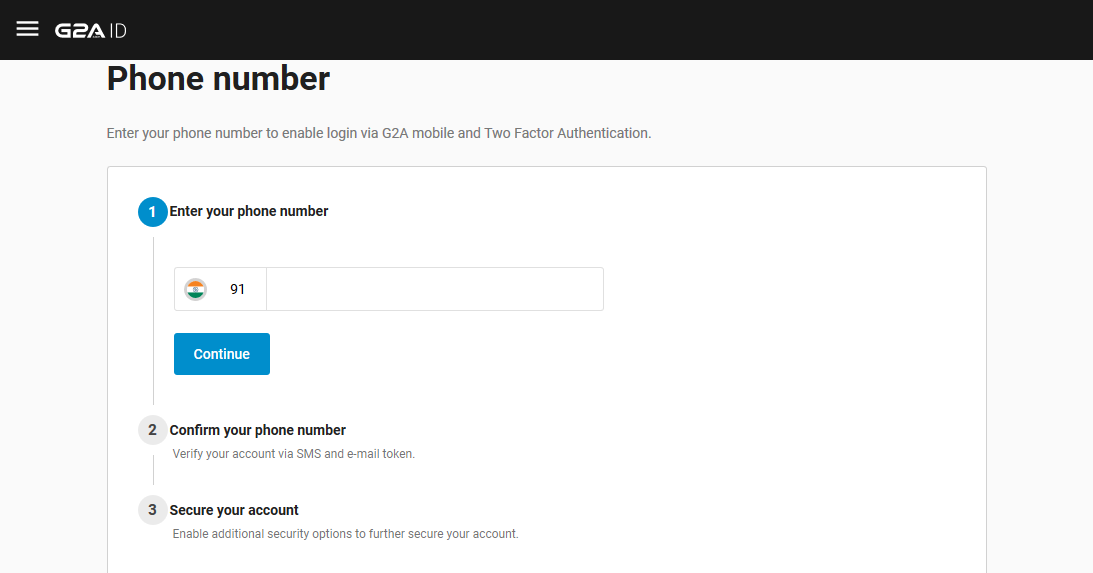Open the hamburger menu in header
Image resolution: width=1093 pixels, height=573 pixels.
coord(27,29)
